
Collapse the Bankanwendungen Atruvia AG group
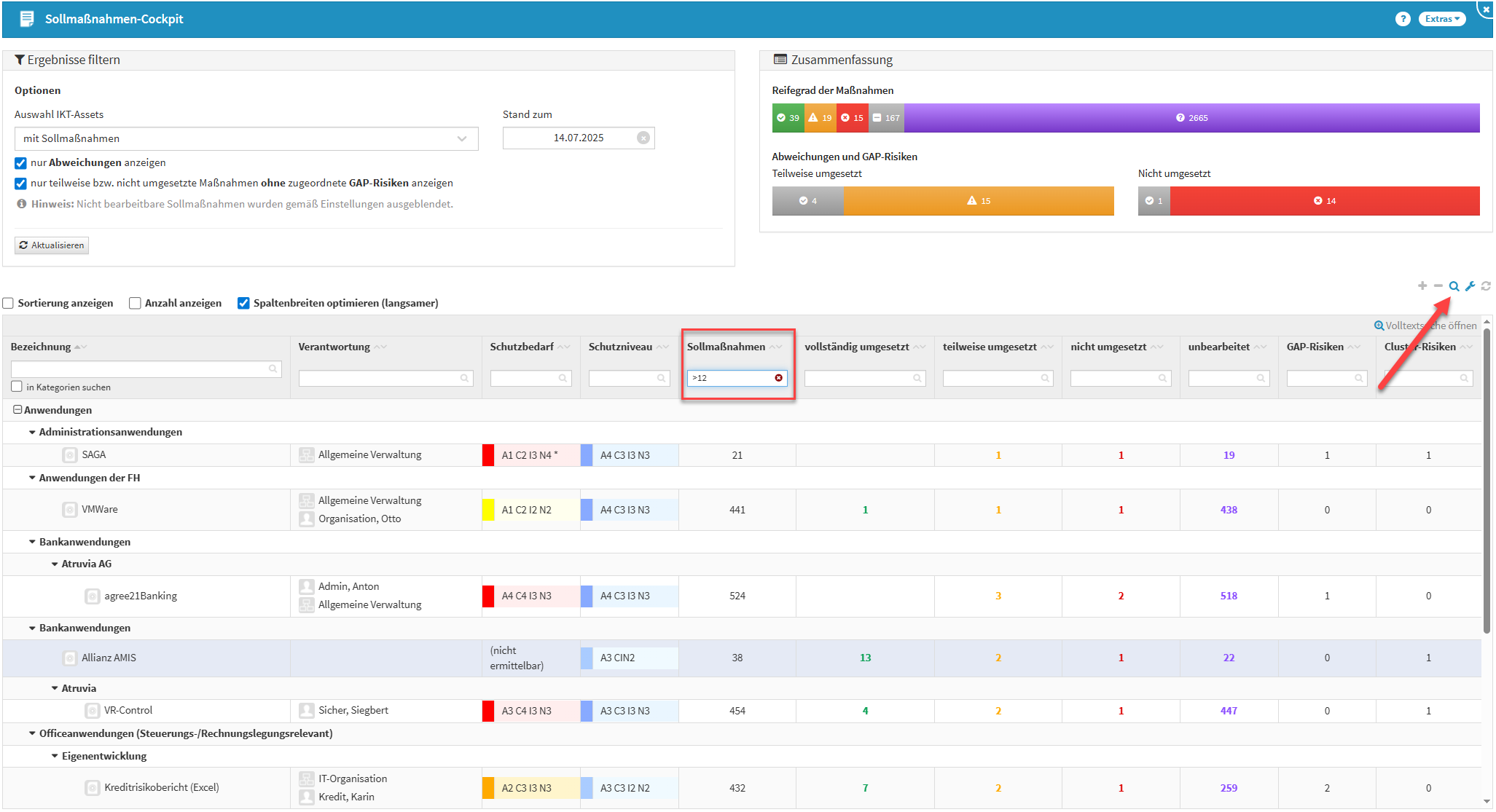point(55,564)
